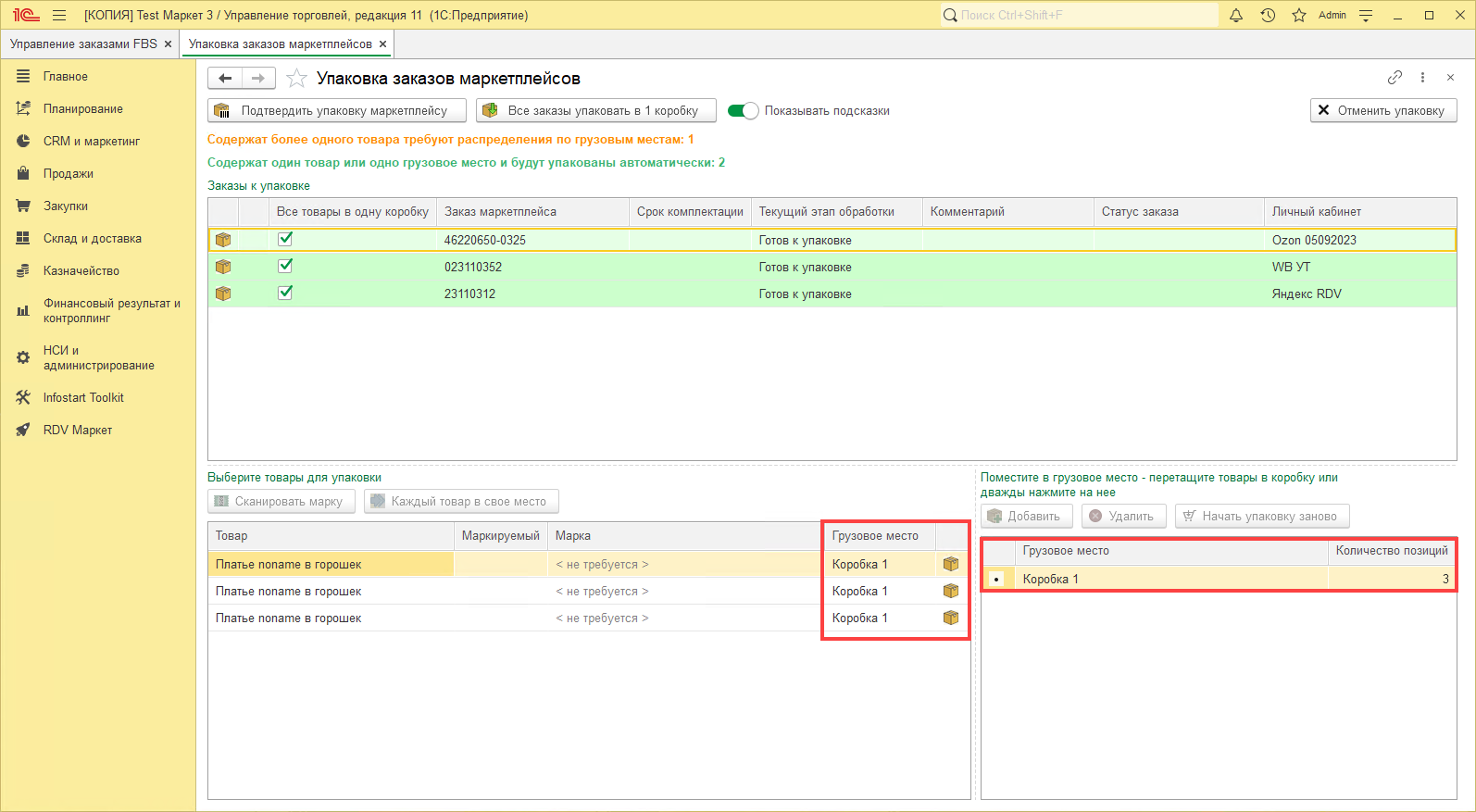Image resolution: width=1476 pixels, height=812 pixels.
Task: Add this form to favorites with the star
Action: [296, 79]
